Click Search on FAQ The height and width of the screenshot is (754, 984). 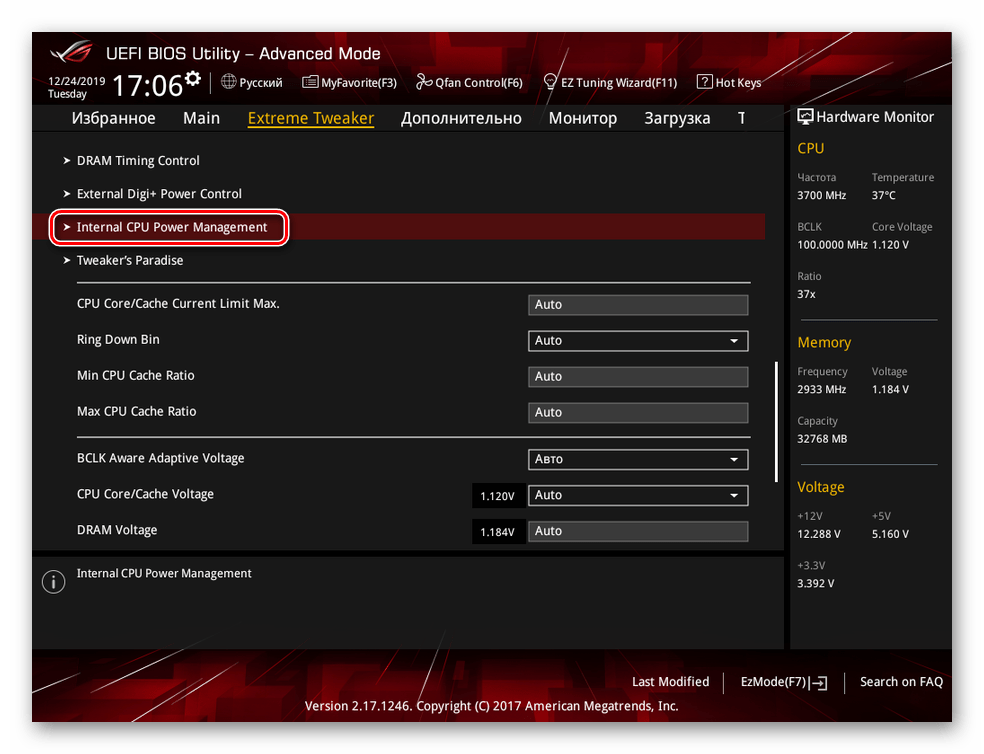click(901, 682)
